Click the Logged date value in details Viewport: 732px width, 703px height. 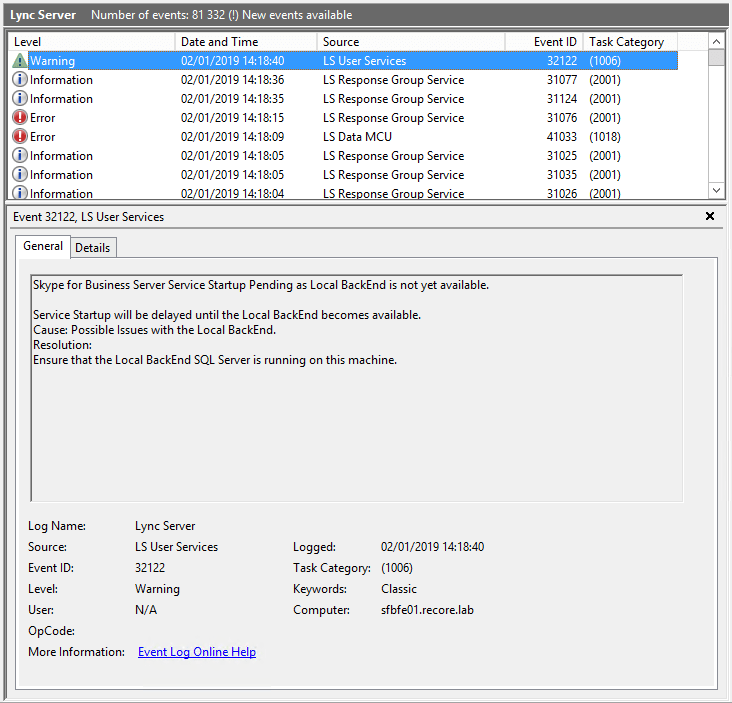tap(432, 547)
